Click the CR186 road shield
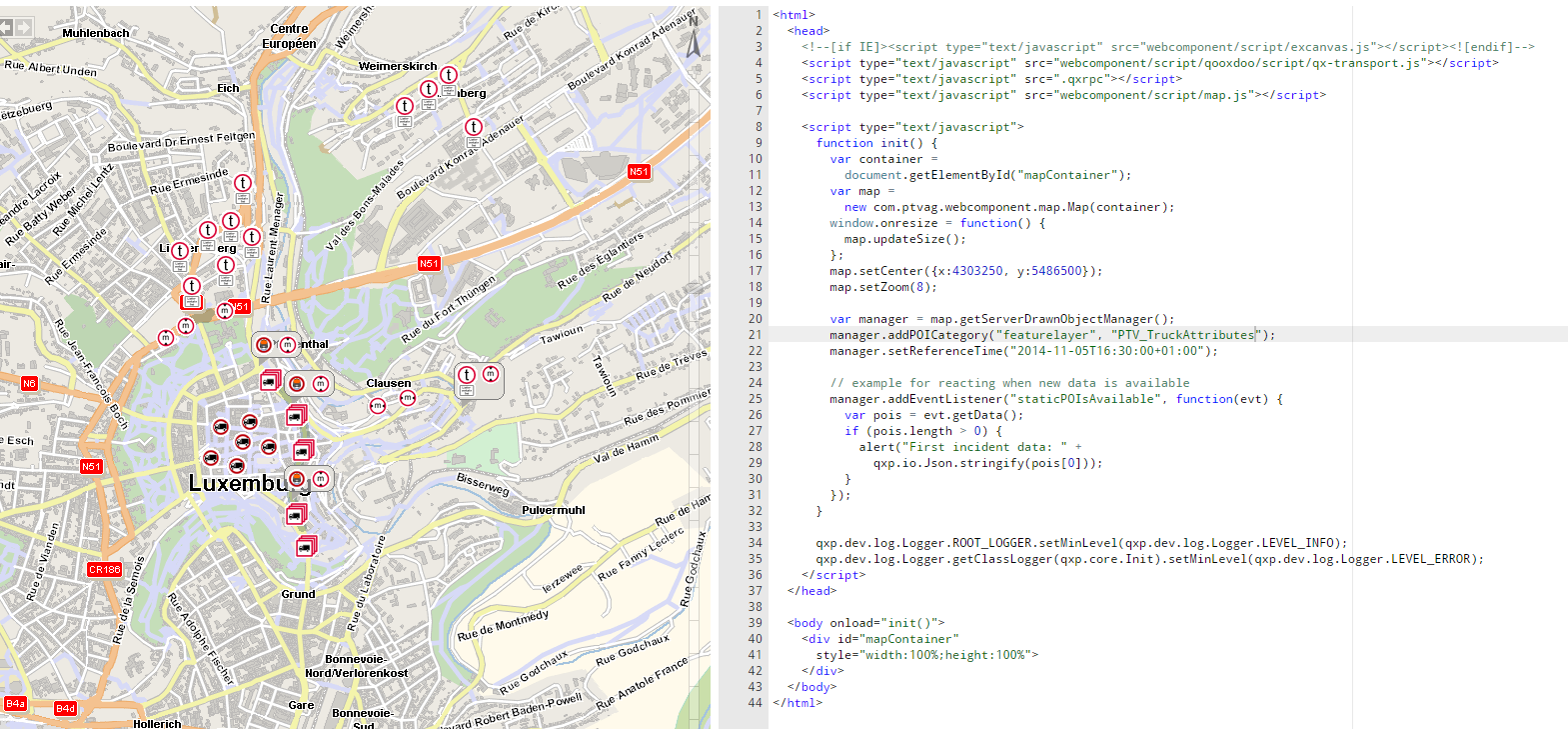The image size is (1568, 729). (x=104, y=569)
